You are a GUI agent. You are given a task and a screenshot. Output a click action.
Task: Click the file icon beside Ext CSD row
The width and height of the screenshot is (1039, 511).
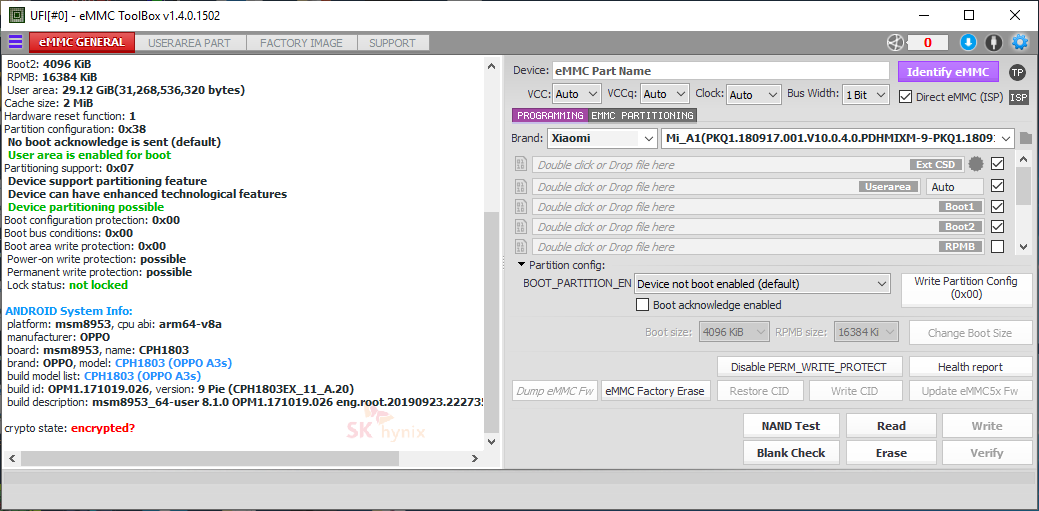point(521,164)
